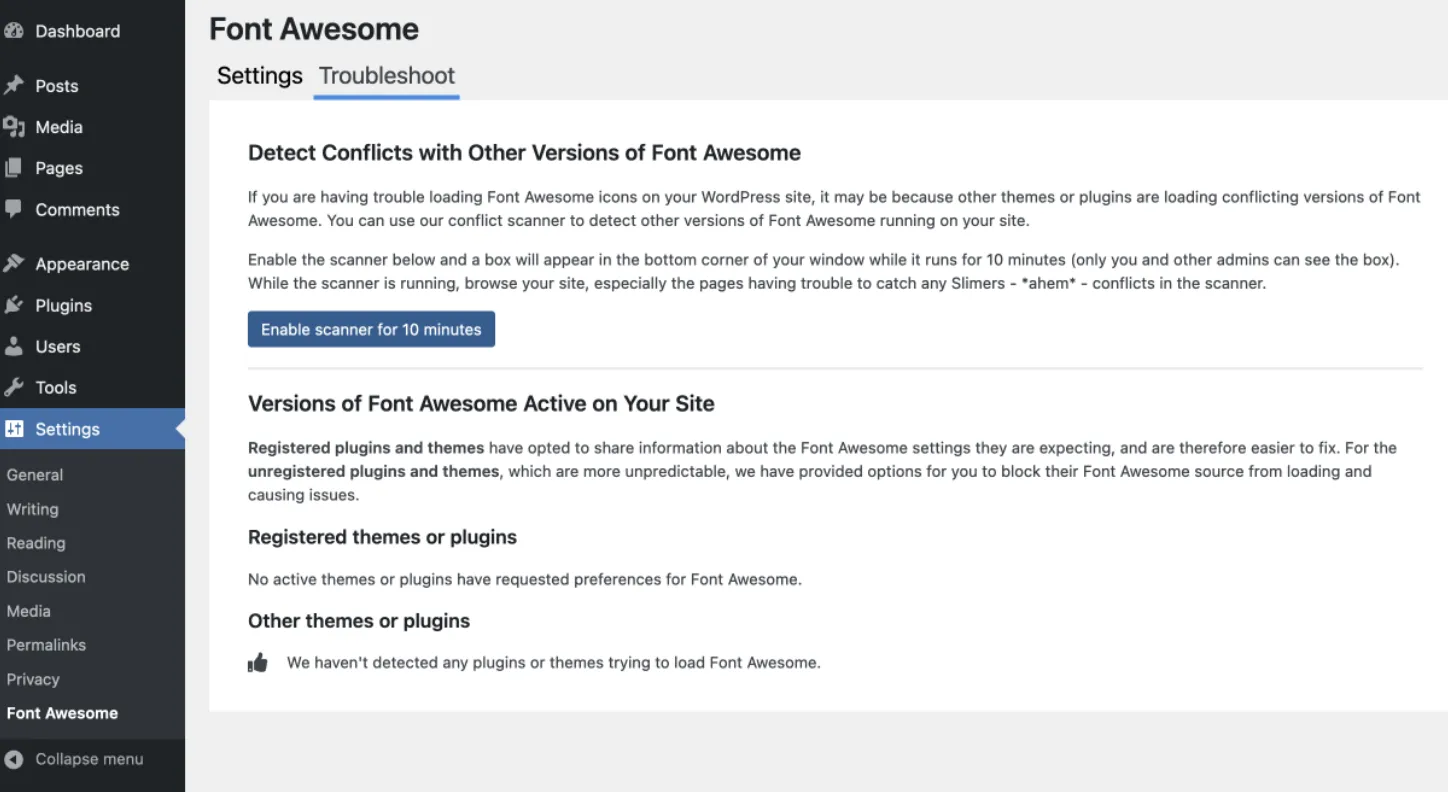Open Font Awesome settings submenu link
Screen dimensions: 1448x792
point(62,713)
